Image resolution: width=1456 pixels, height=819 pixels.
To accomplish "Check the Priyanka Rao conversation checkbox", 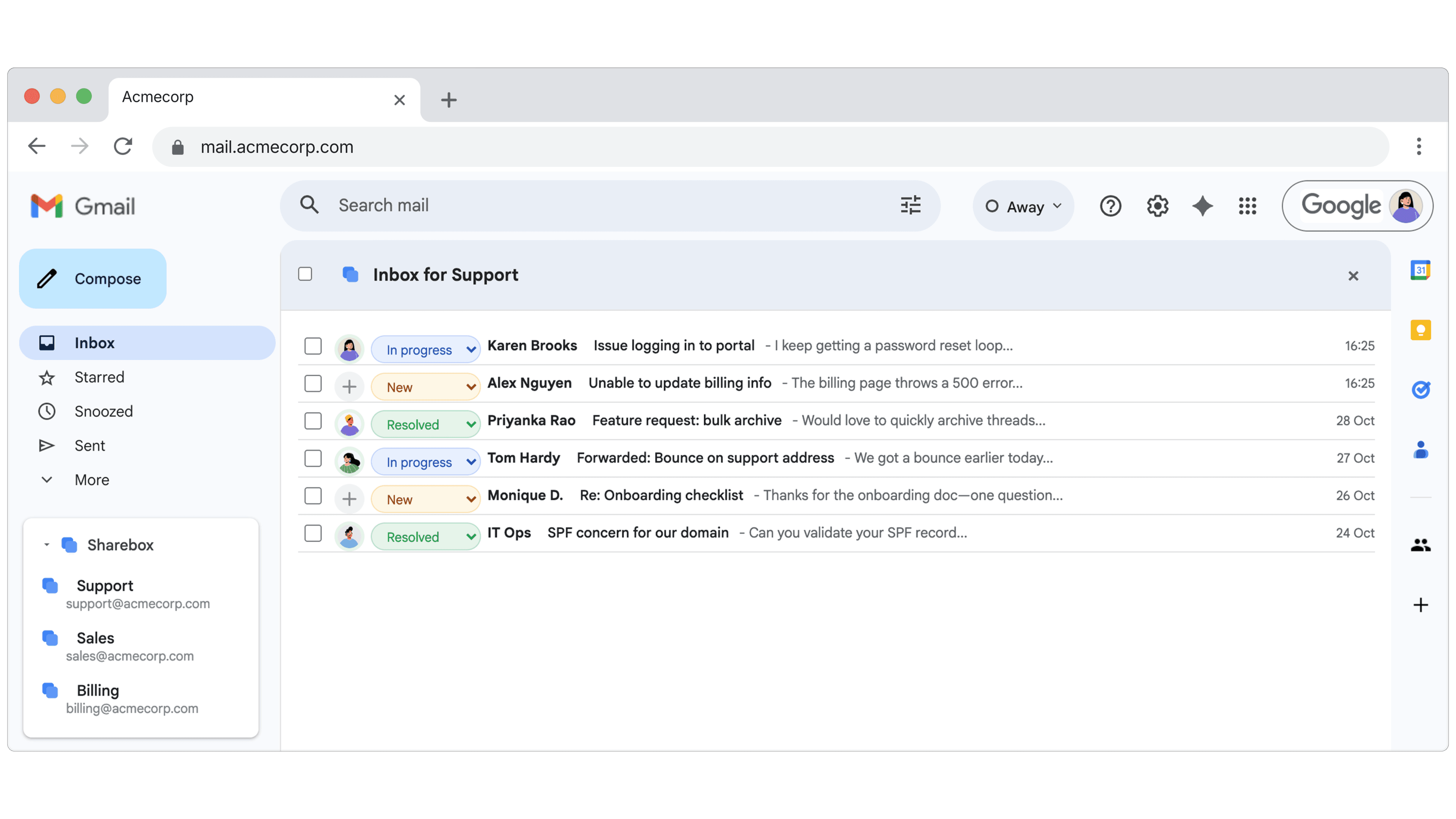I will pyautogui.click(x=312, y=421).
